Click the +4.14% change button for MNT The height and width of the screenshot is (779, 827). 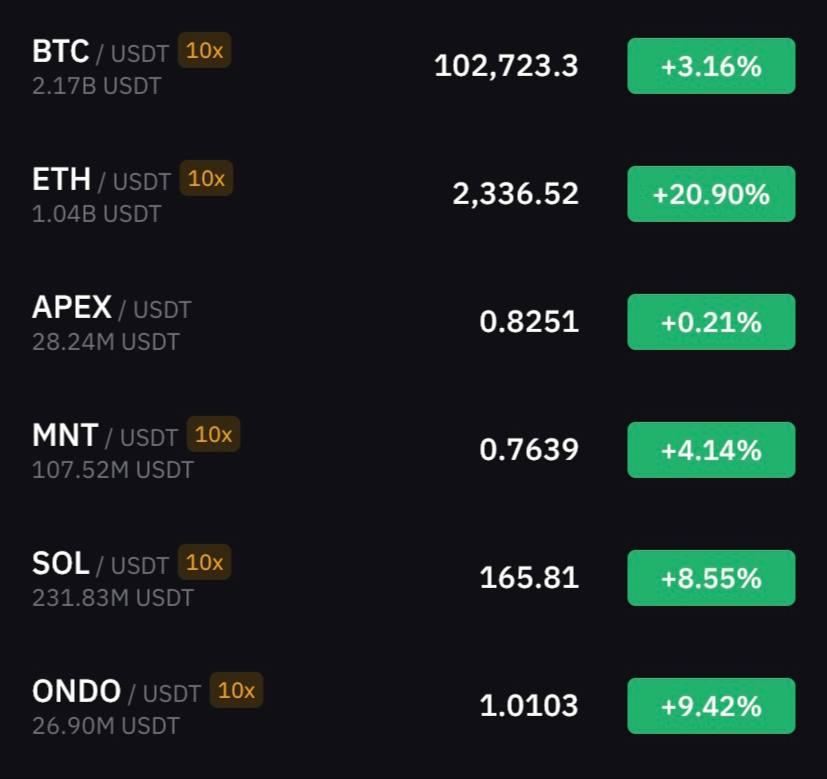pos(711,450)
